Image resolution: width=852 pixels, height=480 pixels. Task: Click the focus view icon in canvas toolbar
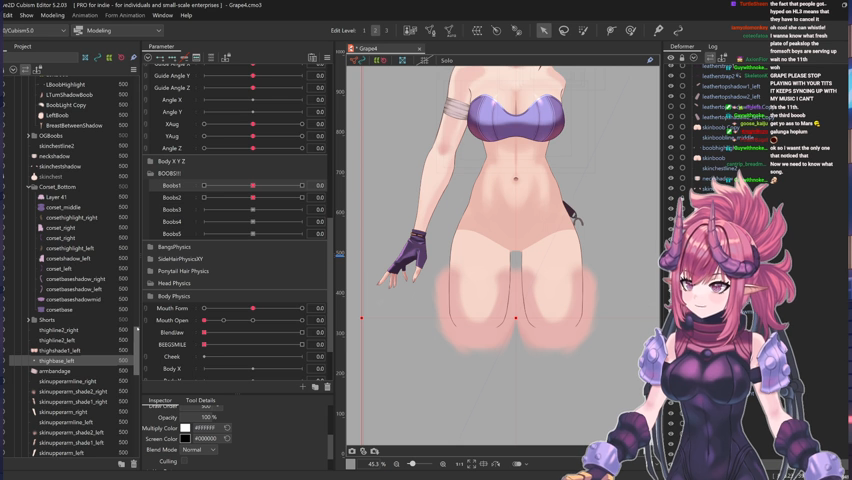tap(403, 60)
